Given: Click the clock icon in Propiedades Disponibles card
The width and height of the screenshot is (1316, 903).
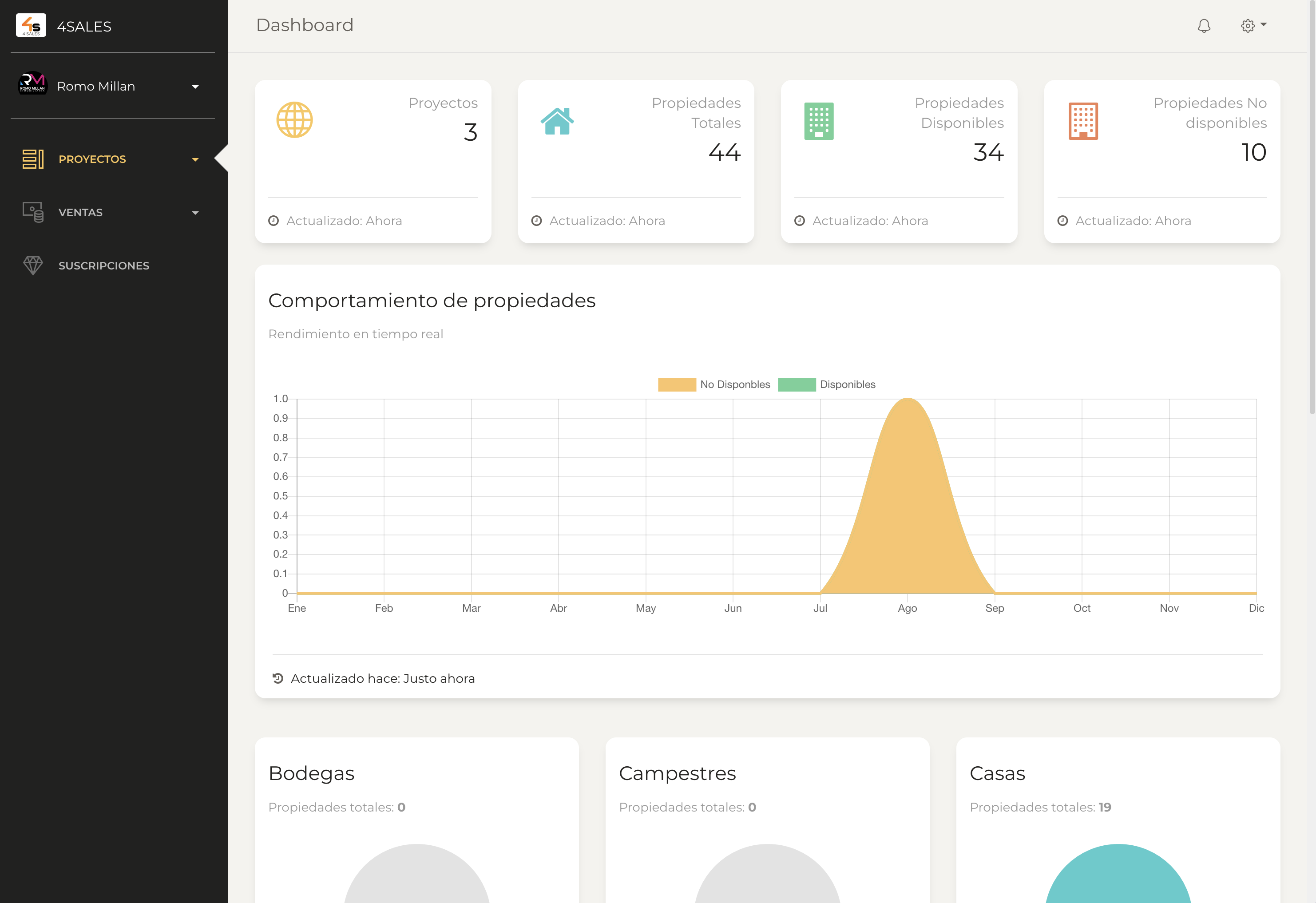Looking at the screenshot, I should tap(800, 221).
